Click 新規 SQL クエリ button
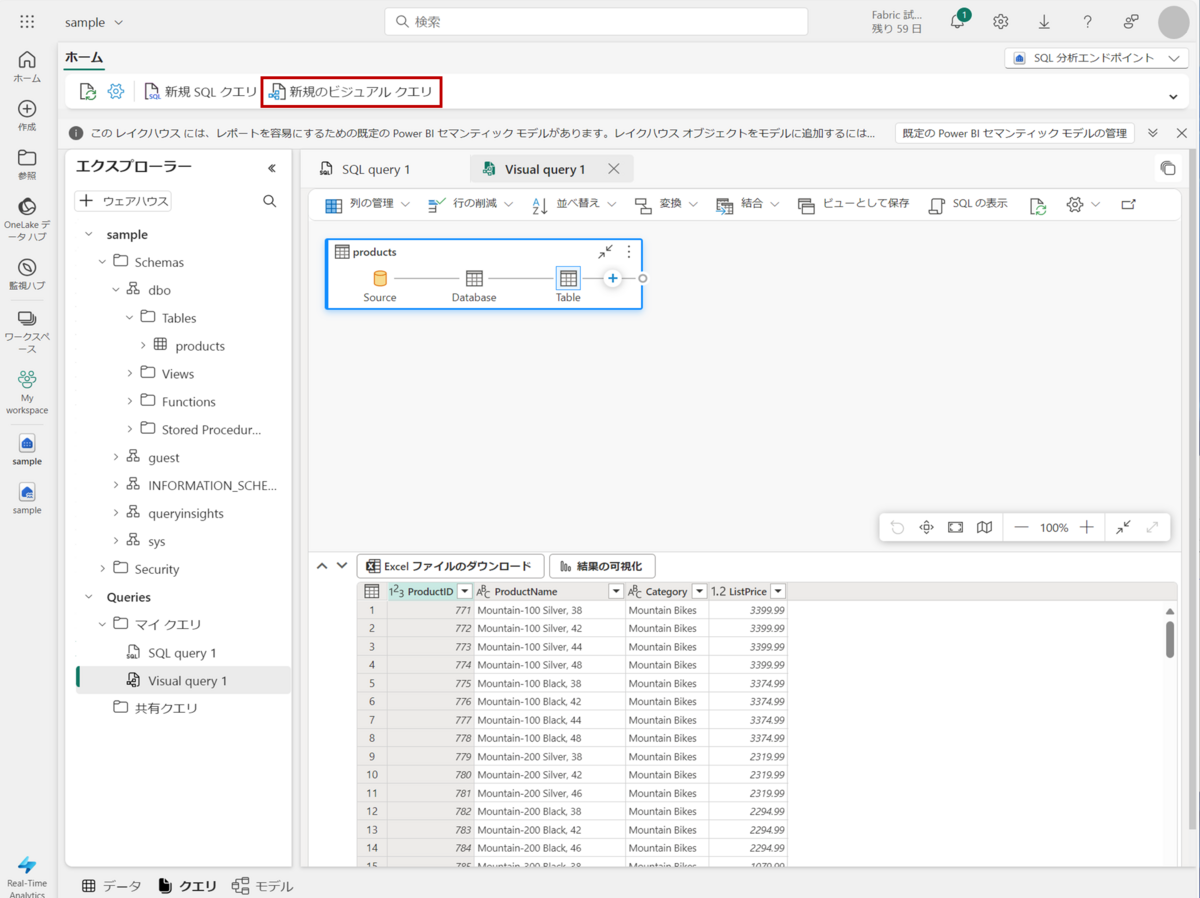 coord(201,92)
